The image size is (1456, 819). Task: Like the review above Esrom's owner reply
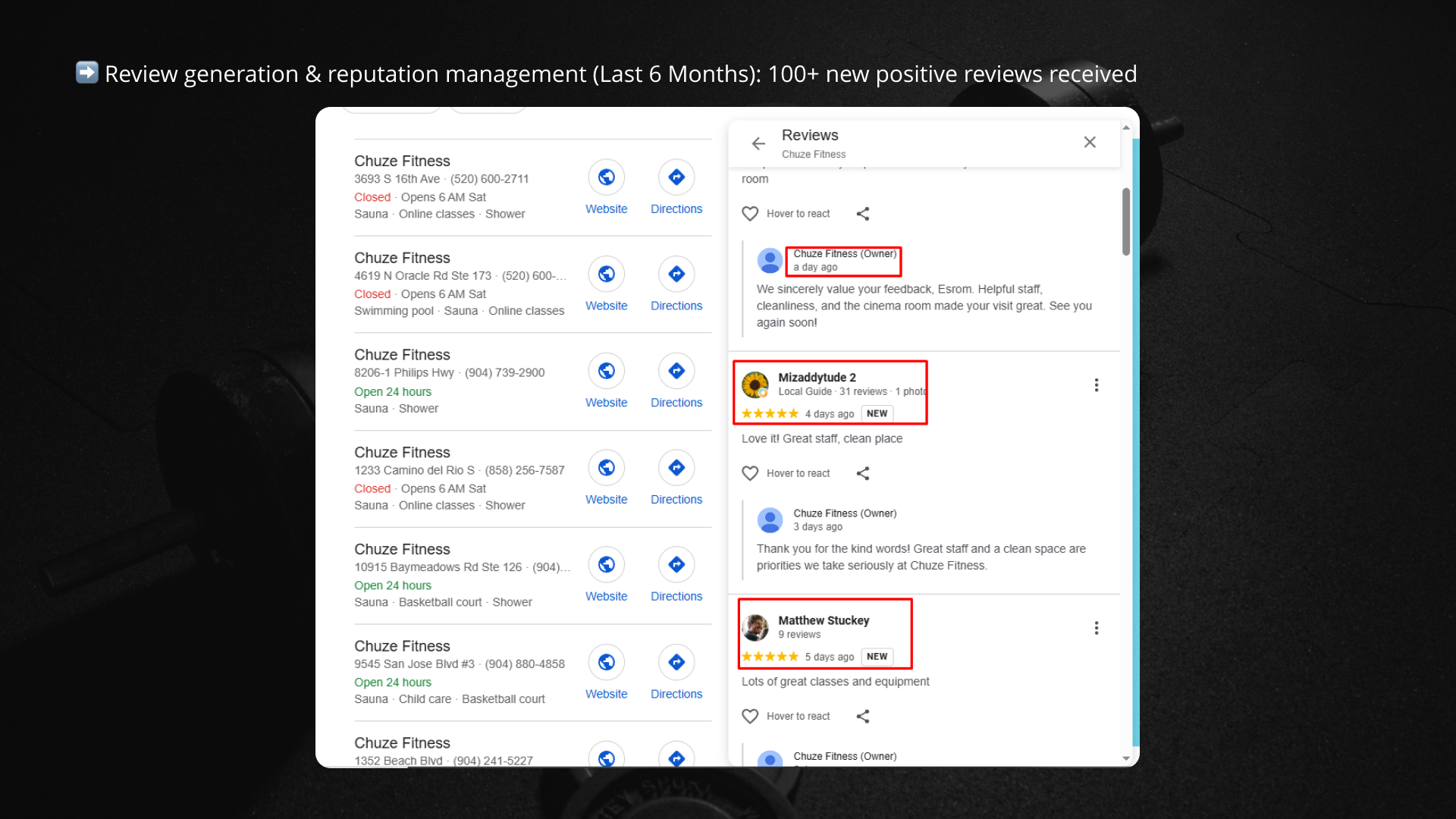coord(750,214)
